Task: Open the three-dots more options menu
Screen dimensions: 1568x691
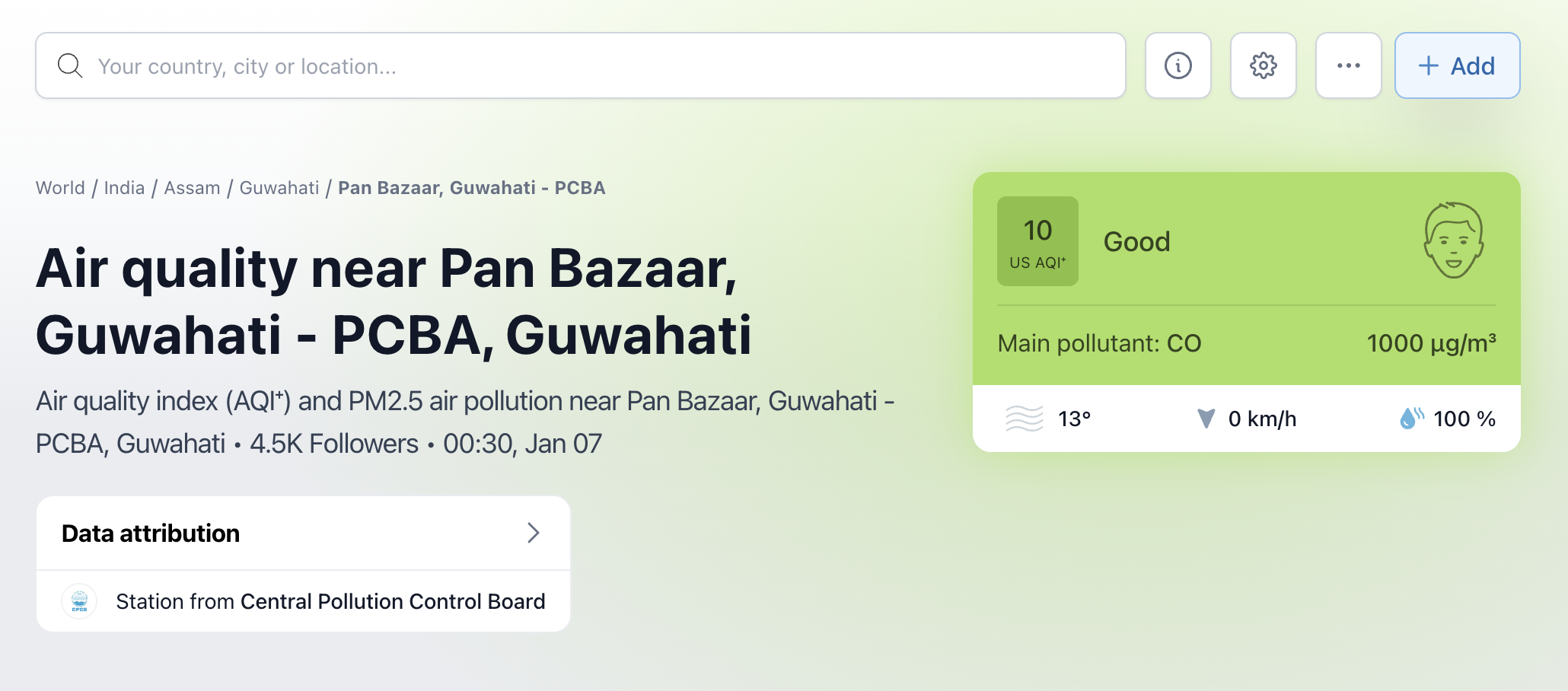Action: coord(1348,66)
